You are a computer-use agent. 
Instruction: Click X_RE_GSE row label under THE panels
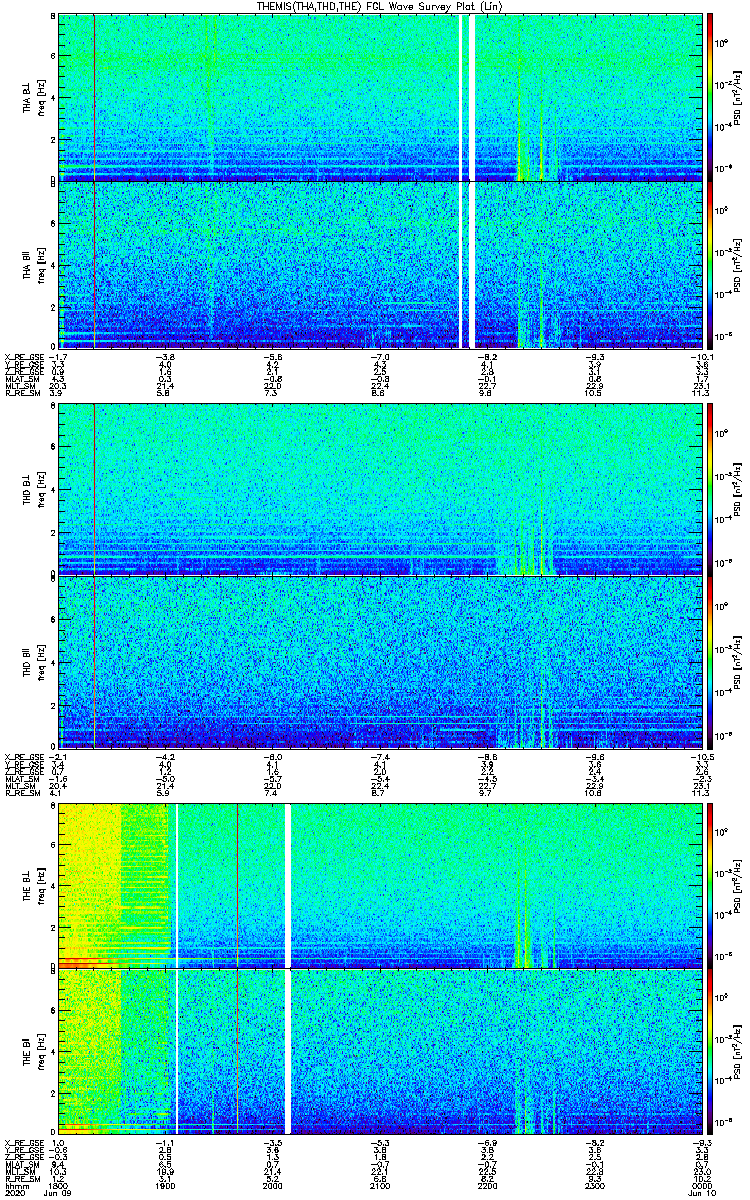(24, 1142)
